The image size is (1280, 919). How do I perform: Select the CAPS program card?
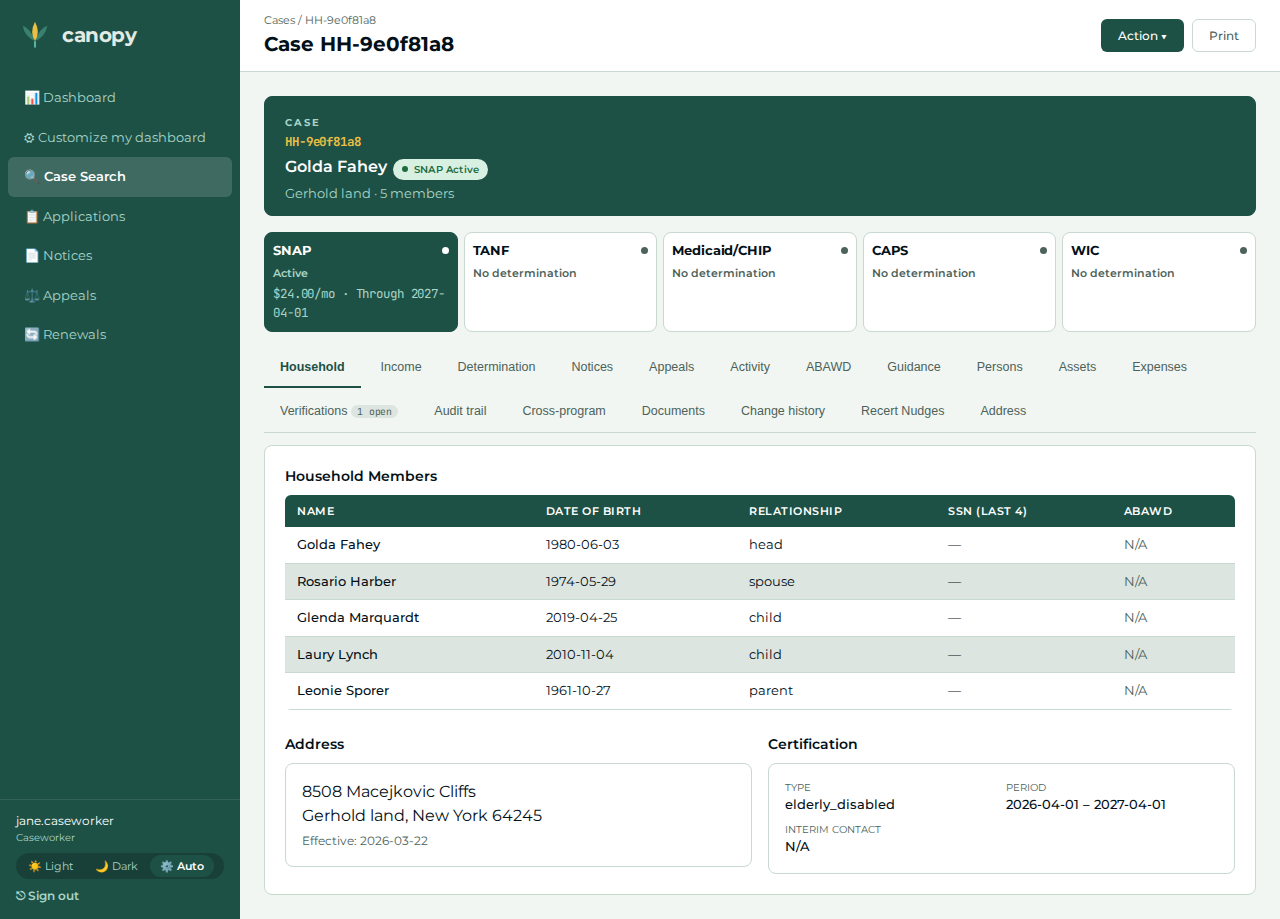959,282
